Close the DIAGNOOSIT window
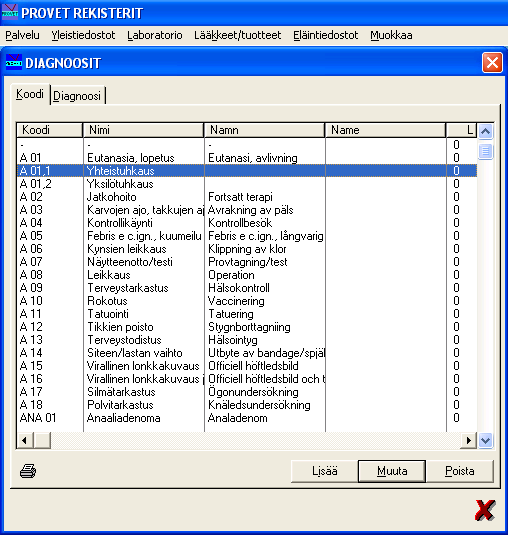Image resolution: width=508 pixels, height=535 pixels. tap(492, 63)
